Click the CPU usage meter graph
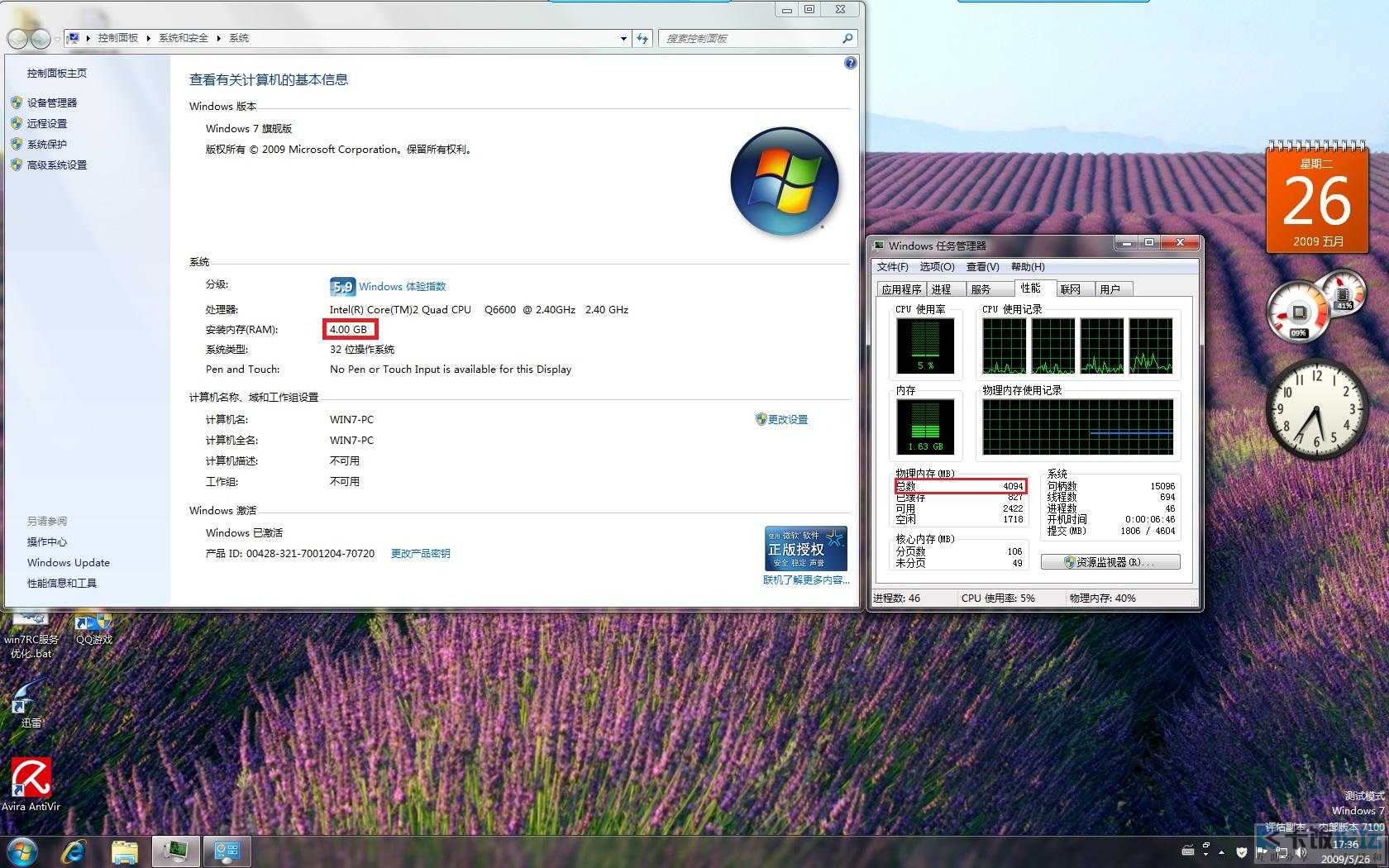 pos(925,346)
